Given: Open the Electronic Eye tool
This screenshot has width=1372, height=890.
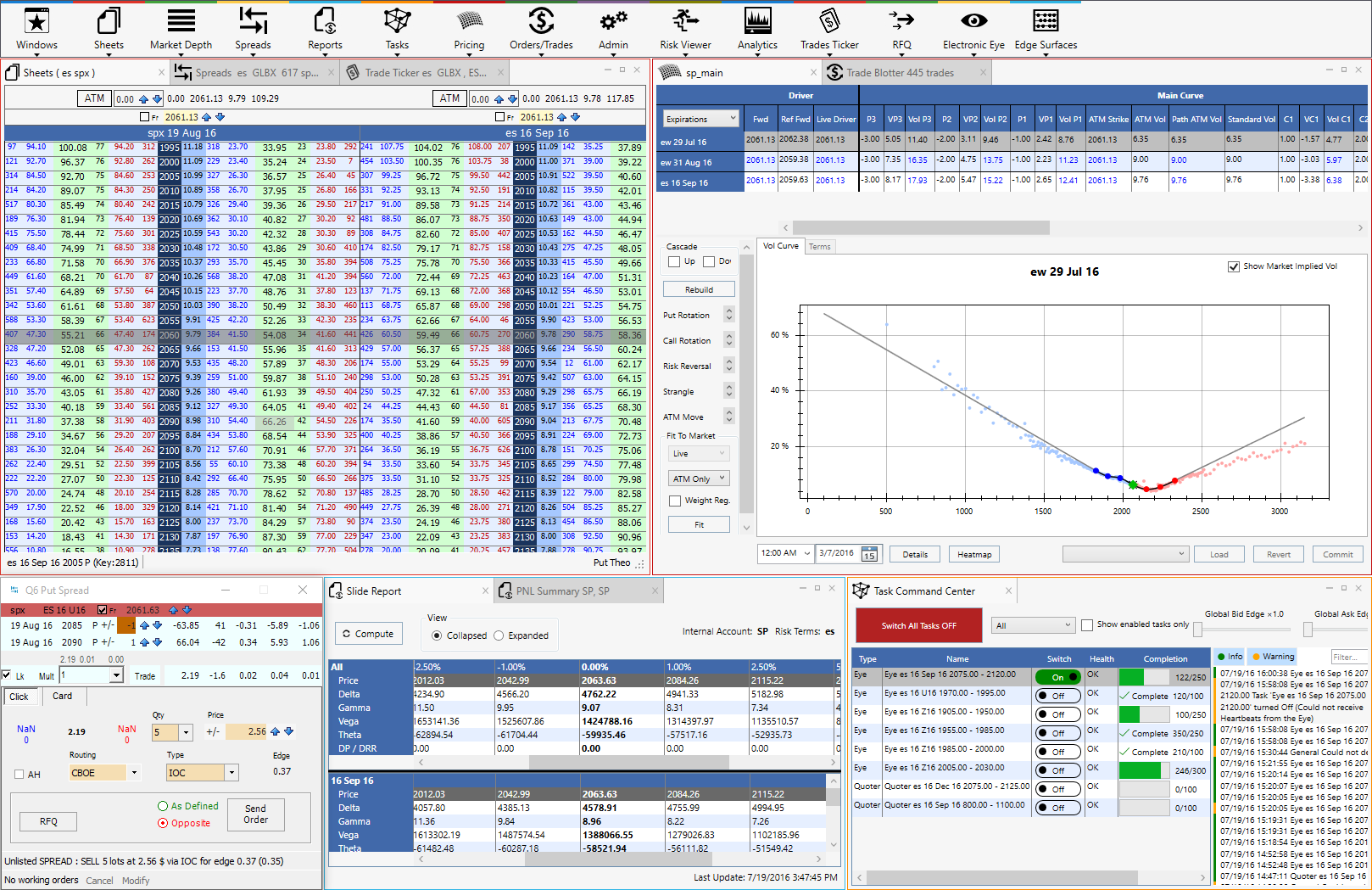Looking at the screenshot, I should click(x=973, y=29).
